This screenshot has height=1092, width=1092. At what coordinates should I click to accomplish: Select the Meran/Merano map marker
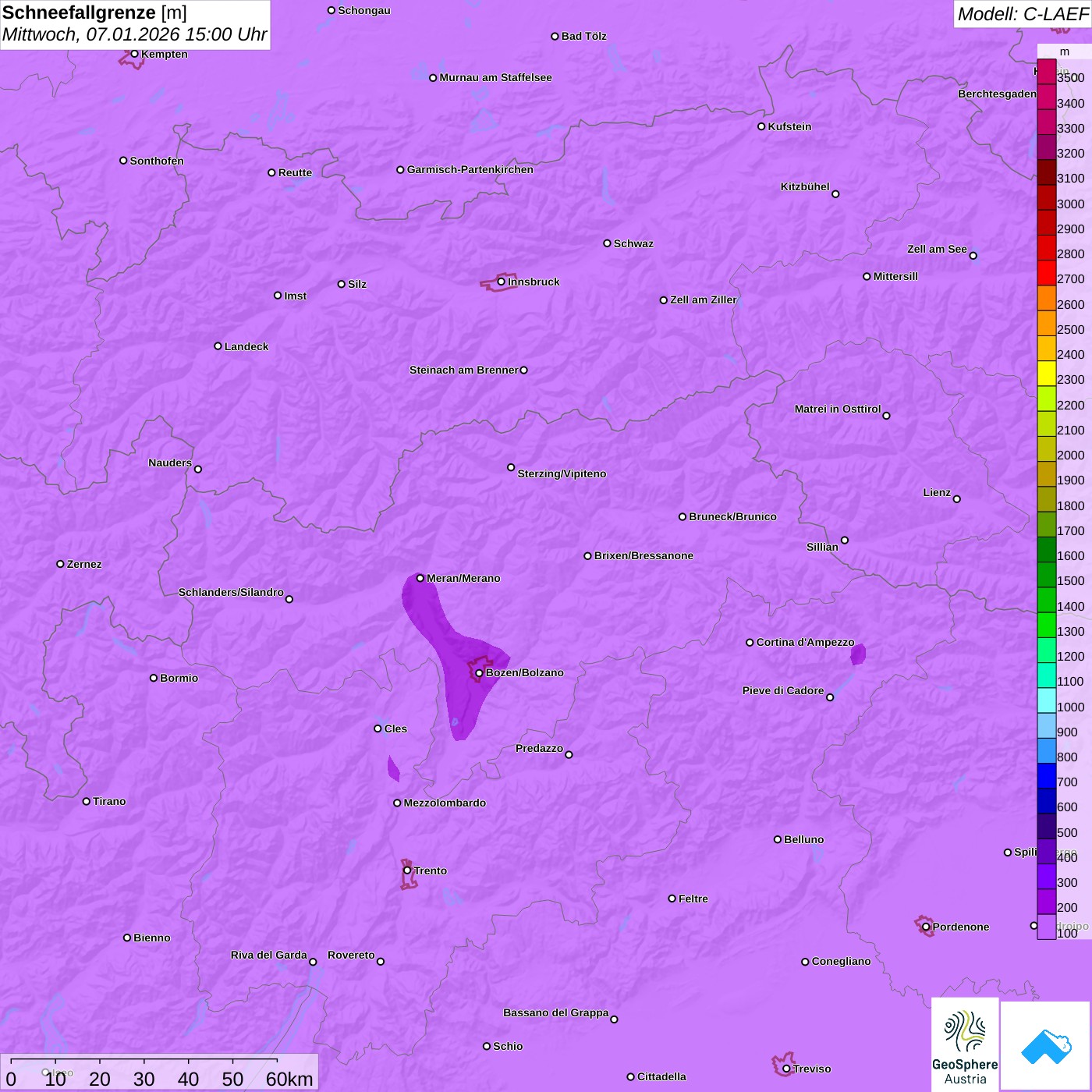pos(420,578)
